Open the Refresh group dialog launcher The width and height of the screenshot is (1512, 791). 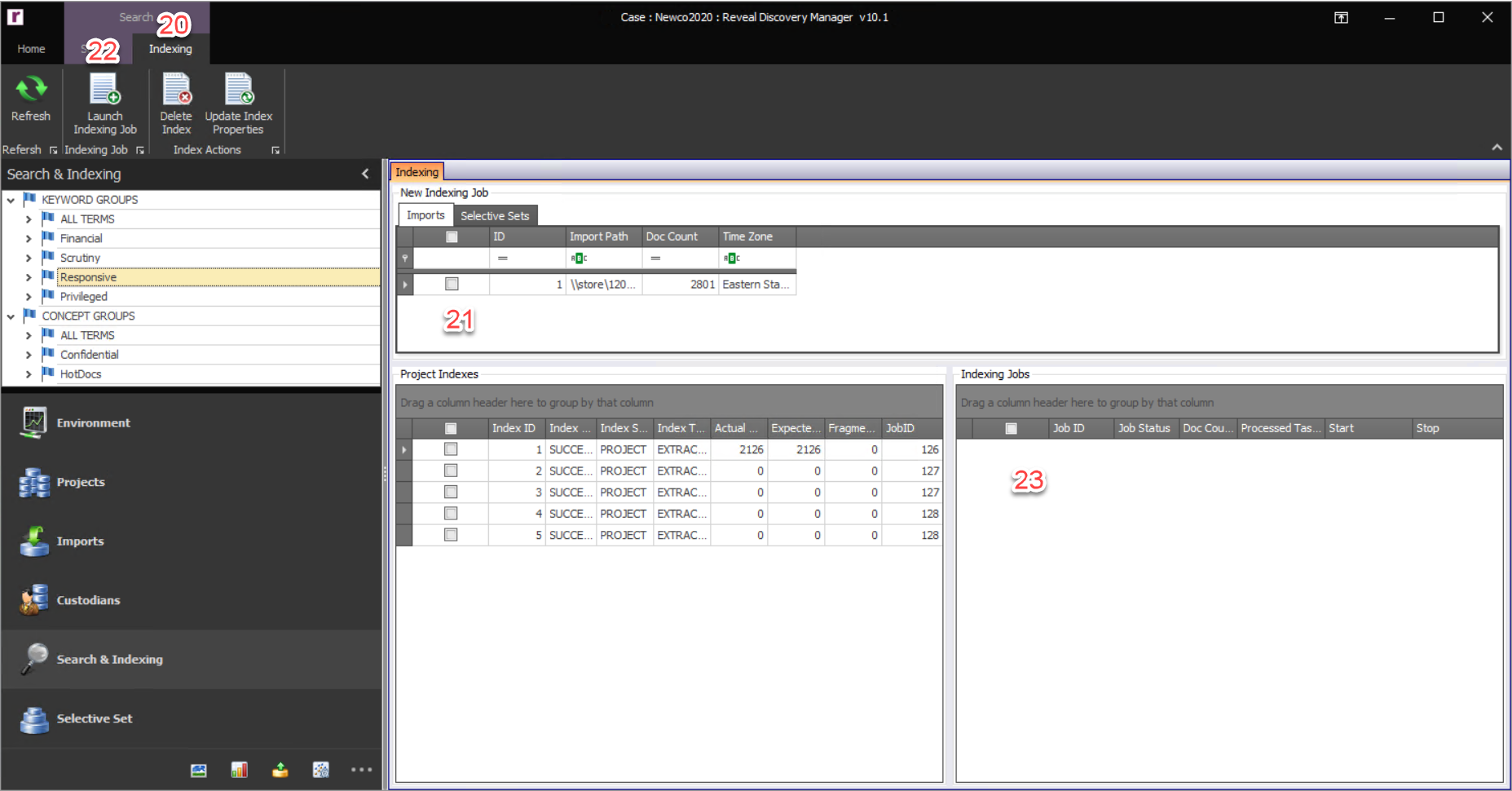54,150
